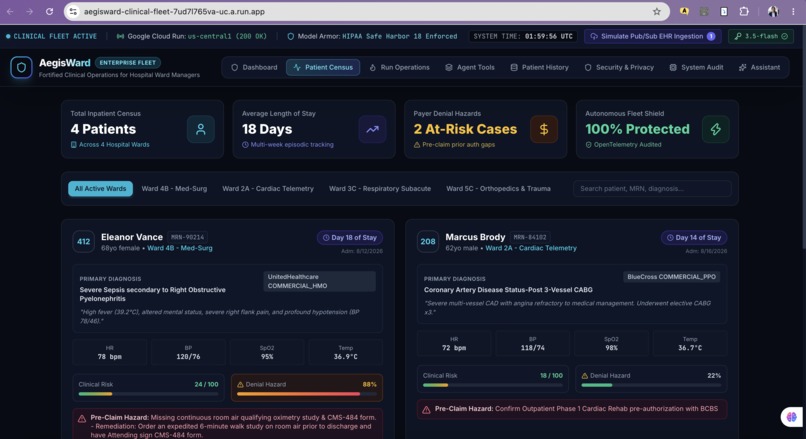Screen dimensions: 806x439
Task: Click the lightning icon on Autonomous Fleet Shield card
Action: 716,129
